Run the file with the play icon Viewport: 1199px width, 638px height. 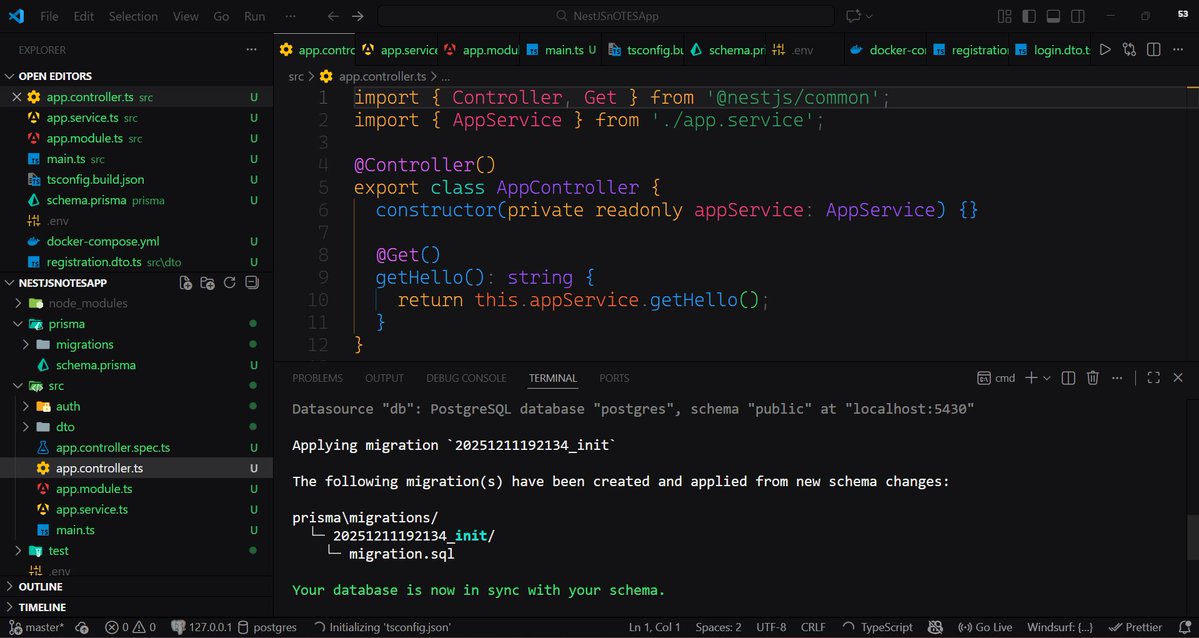point(1105,50)
